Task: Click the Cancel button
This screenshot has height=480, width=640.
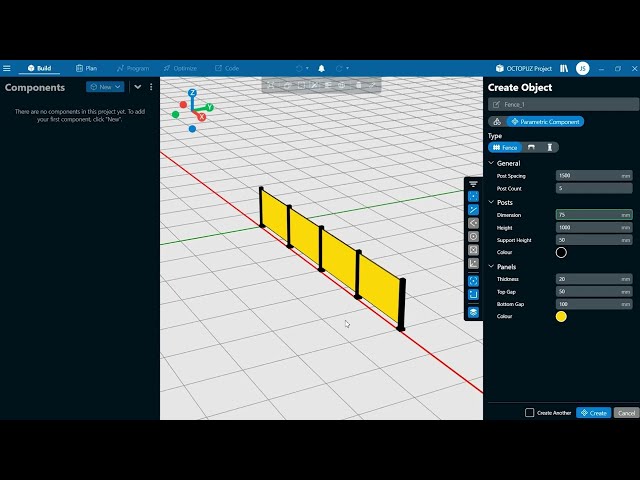Action: tap(626, 413)
